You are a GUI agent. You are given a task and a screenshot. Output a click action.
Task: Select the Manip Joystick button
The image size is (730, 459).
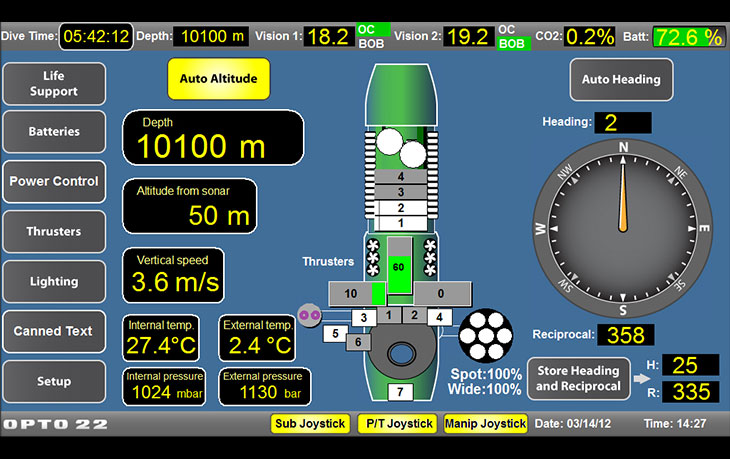click(485, 424)
